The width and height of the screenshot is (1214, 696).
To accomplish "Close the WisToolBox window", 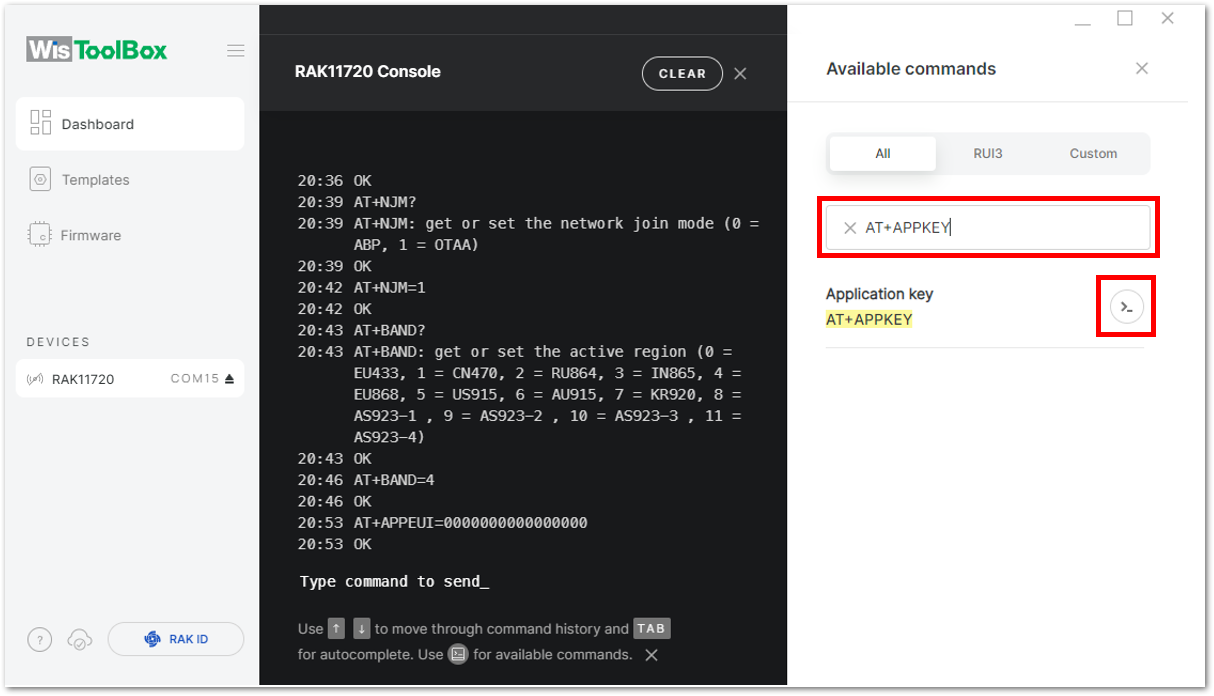I will tap(1167, 18).
